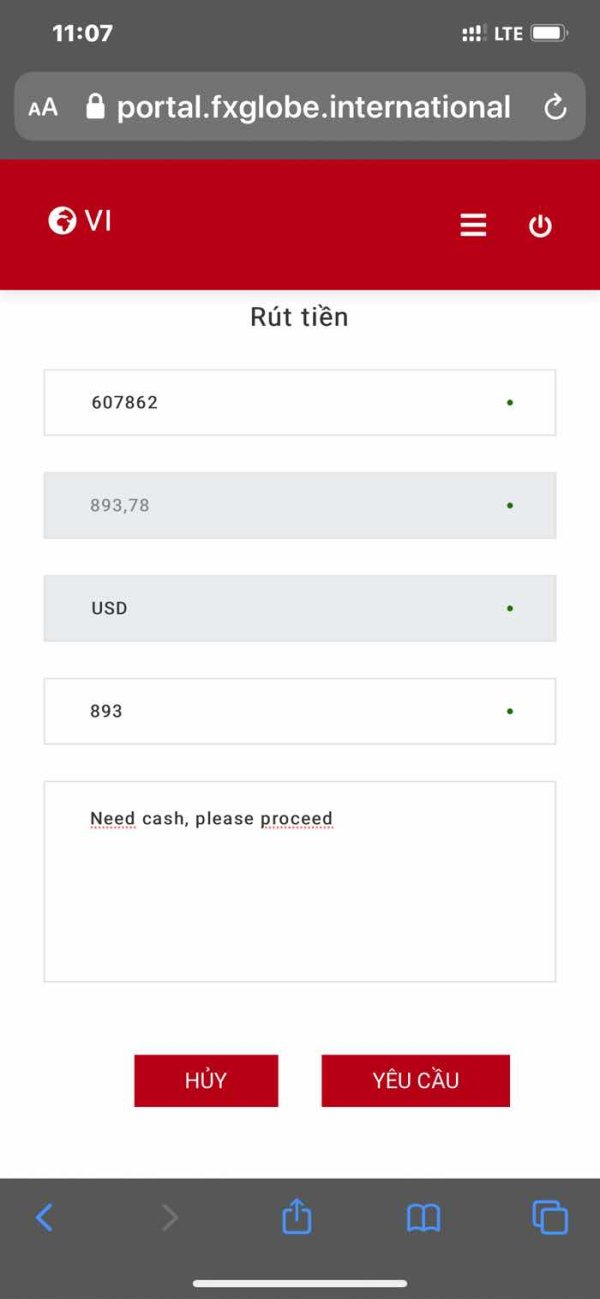Tap the portal.fxglobe.international address
Image resolution: width=600 pixels, height=1299 pixels.
[x=313, y=107]
